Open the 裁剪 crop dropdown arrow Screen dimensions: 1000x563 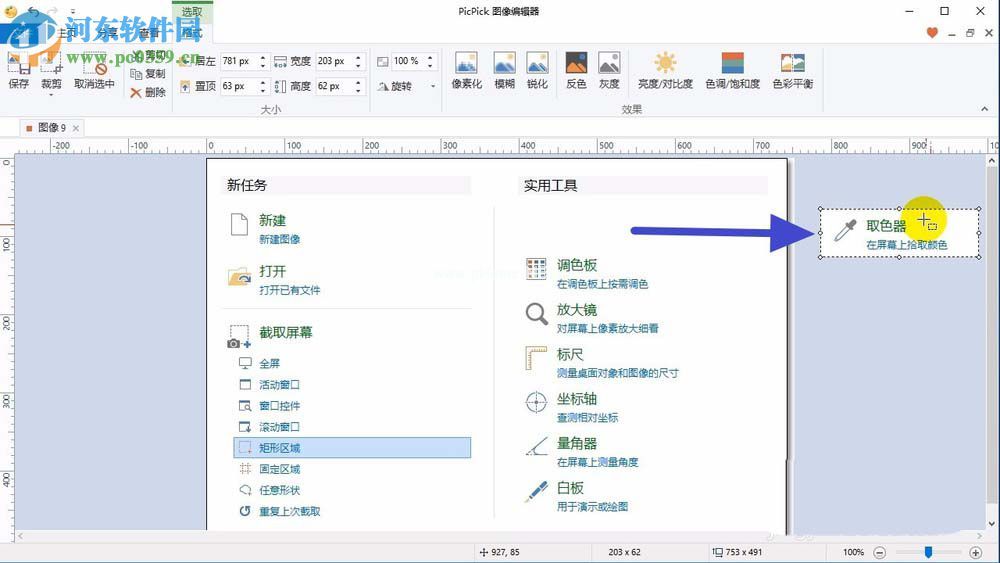(x=51, y=94)
